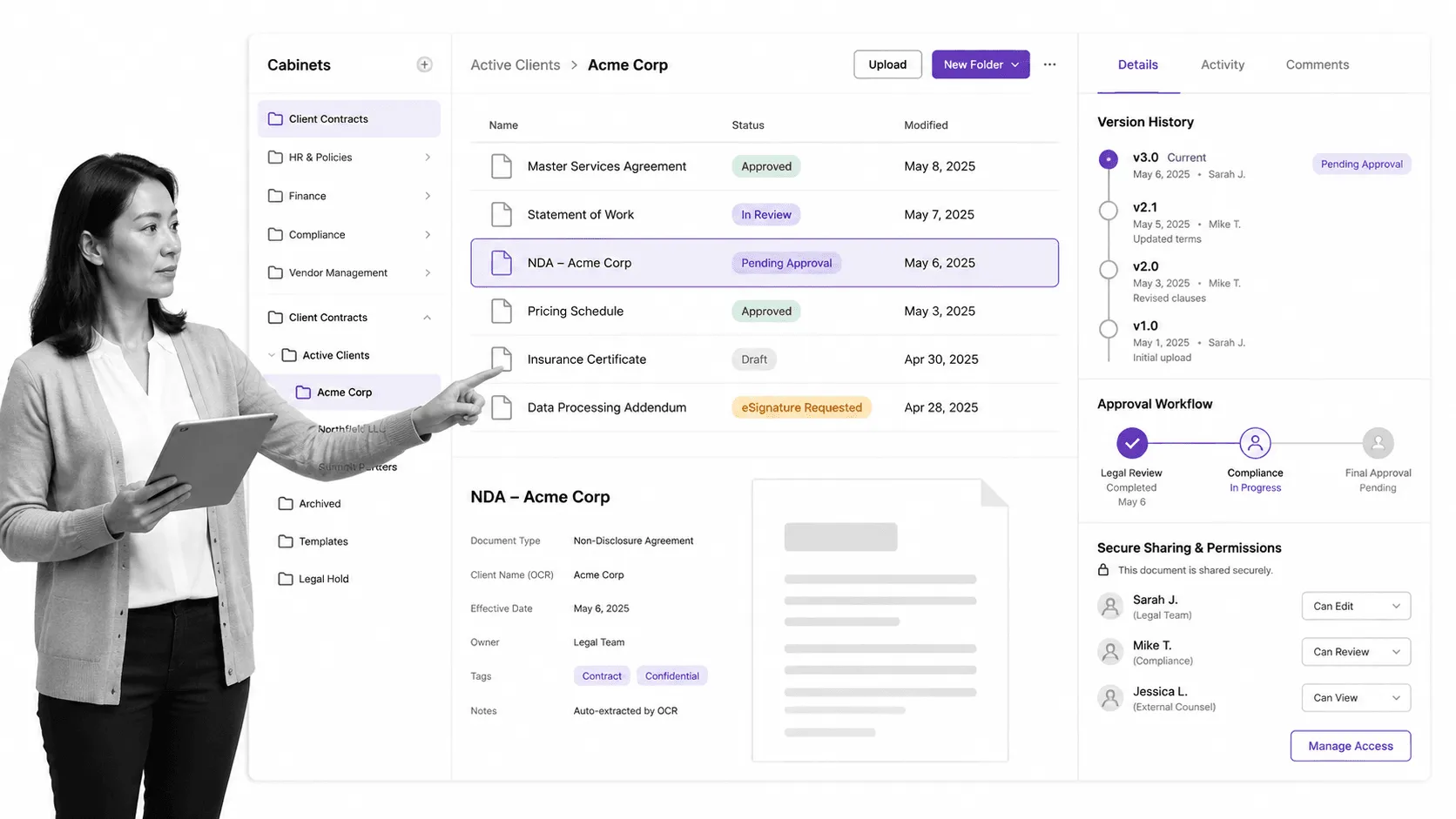Expand the HR & Policies chevron
This screenshot has height=819, width=1456.
pos(428,158)
